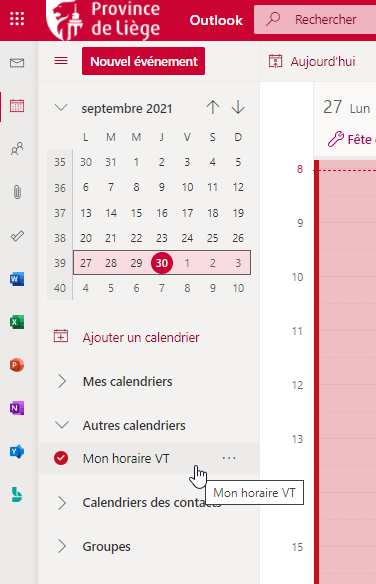Open the app launcher waffle icon
Image resolution: width=376 pixels, height=584 pixels.
(17, 19)
